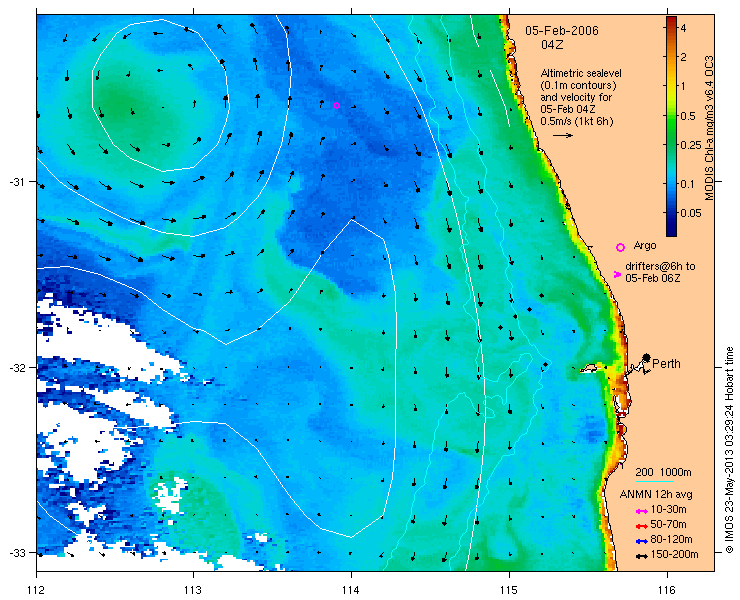Click the Perth city label

pos(666,364)
